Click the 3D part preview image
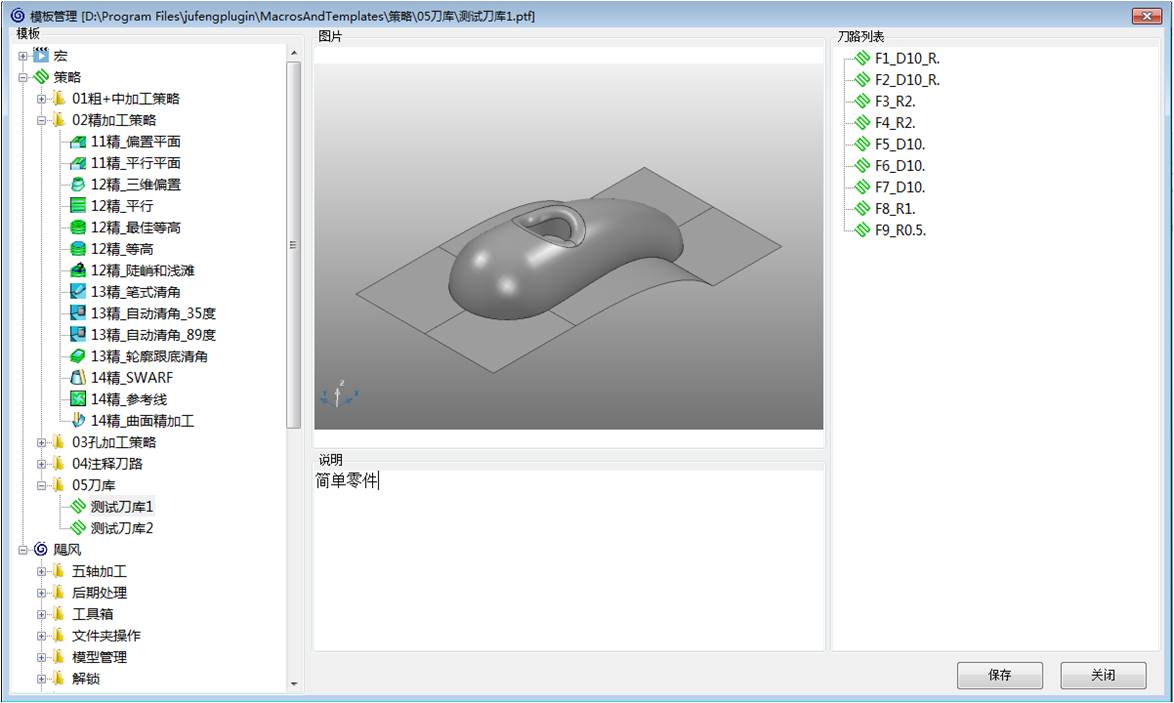The width and height of the screenshot is (1174, 703). click(569, 246)
